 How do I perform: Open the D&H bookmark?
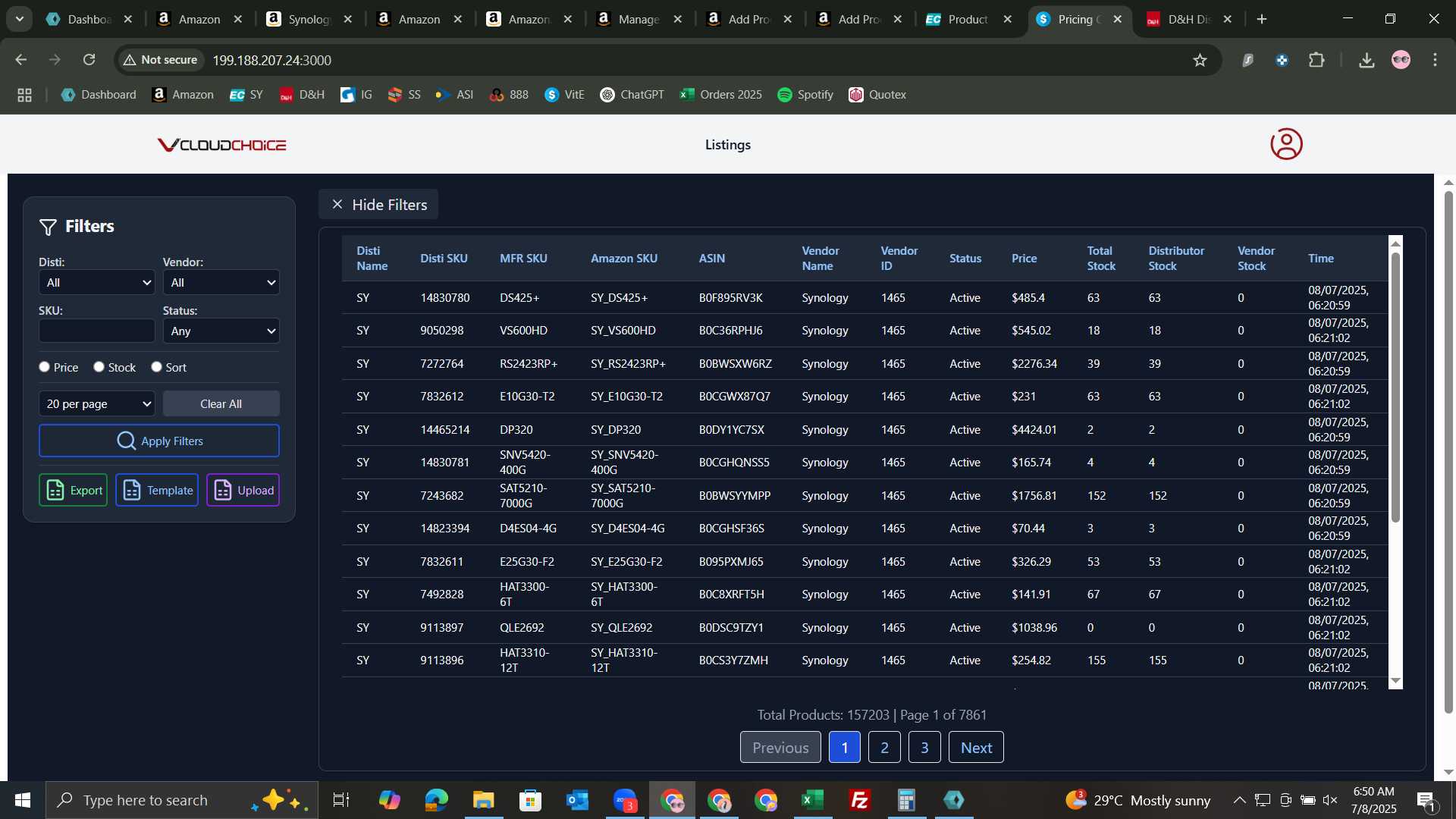302,95
